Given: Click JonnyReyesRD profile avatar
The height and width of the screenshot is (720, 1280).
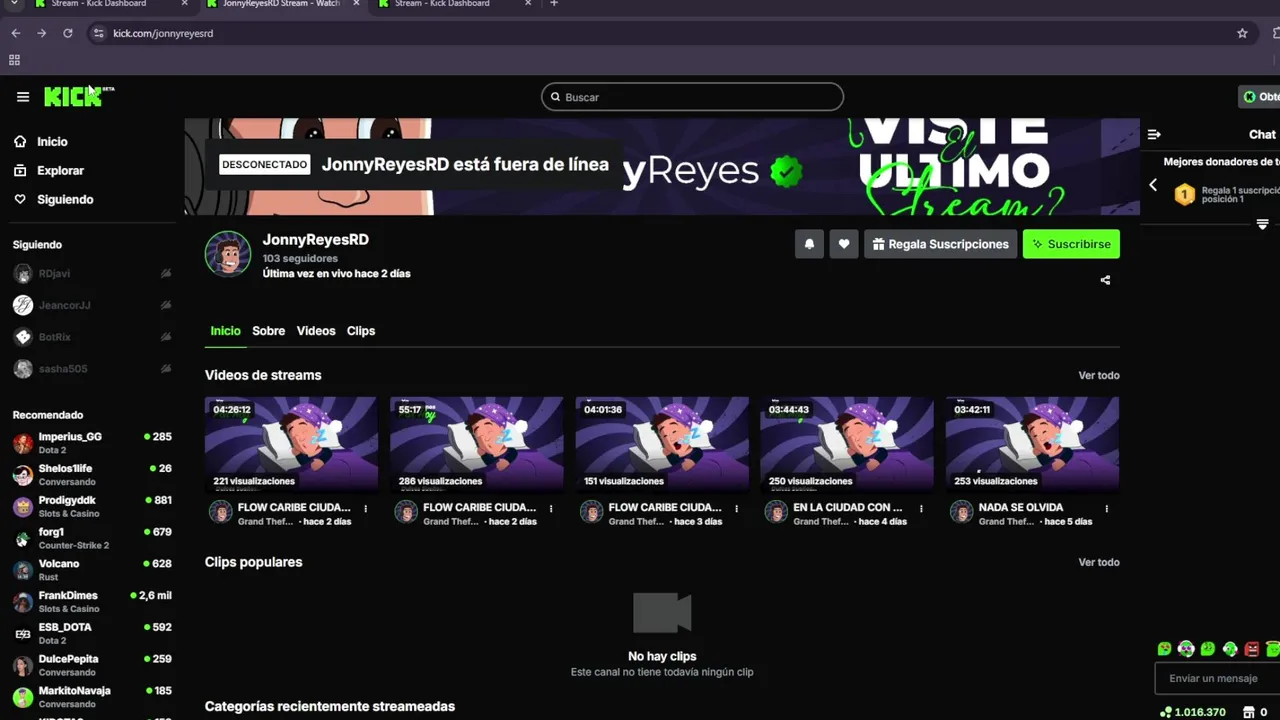Looking at the screenshot, I should [228, 254].
